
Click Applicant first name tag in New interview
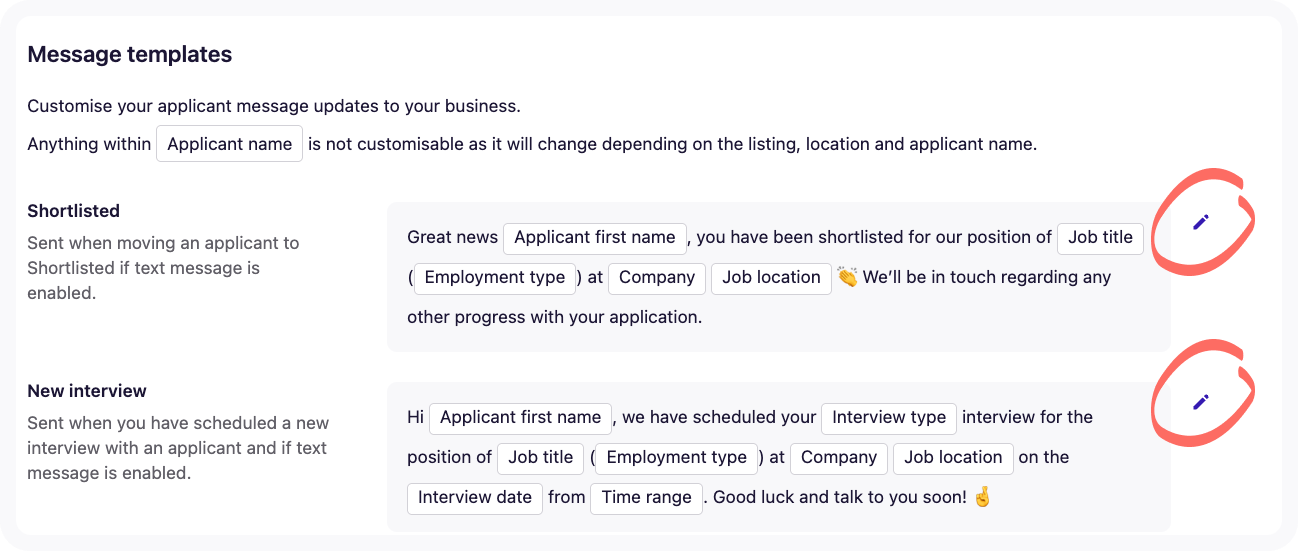point(521,417)
